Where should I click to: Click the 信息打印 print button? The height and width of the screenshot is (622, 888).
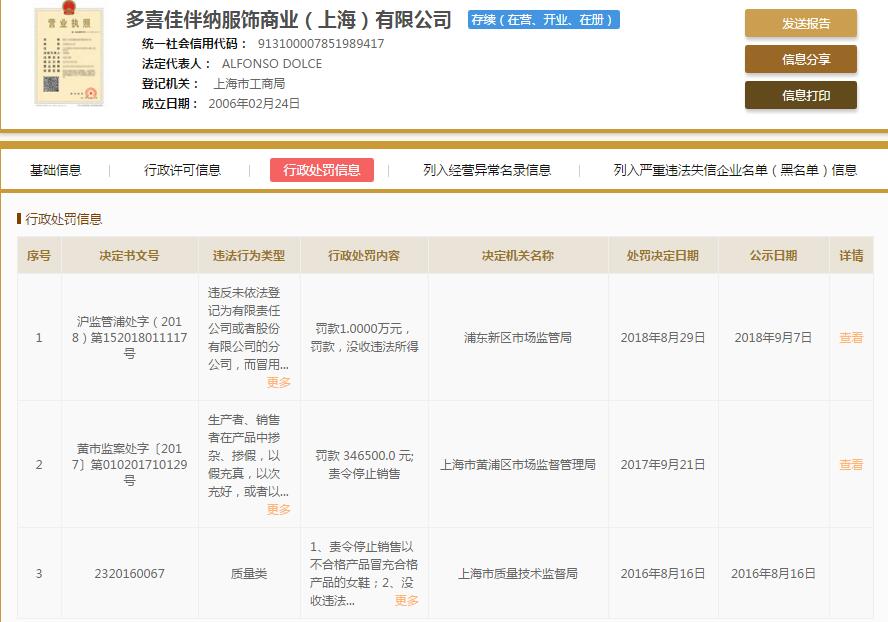[x=799, y=96]
